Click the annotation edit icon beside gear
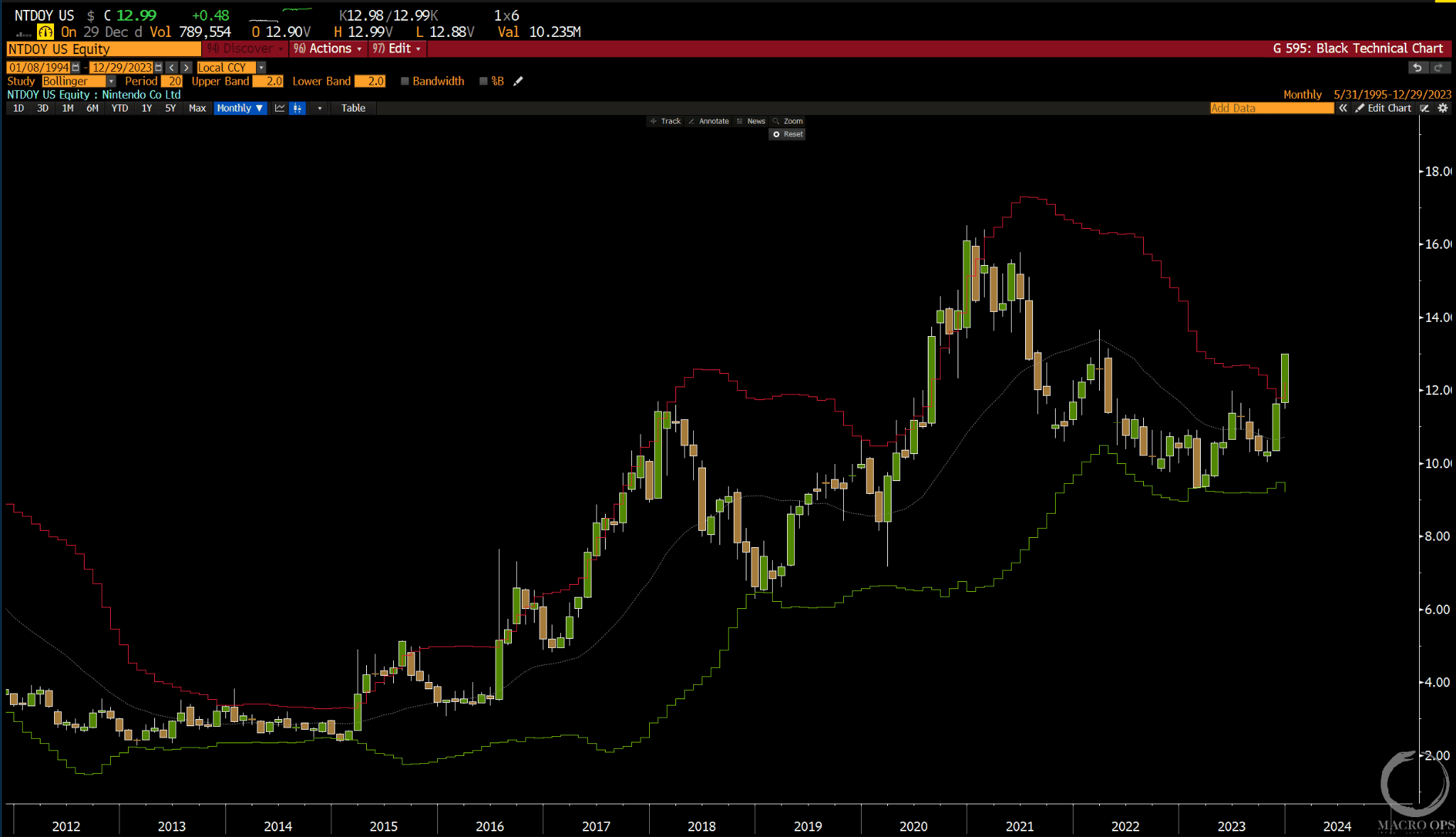Screen dimensions: 1456x837 click(1425, 108)
